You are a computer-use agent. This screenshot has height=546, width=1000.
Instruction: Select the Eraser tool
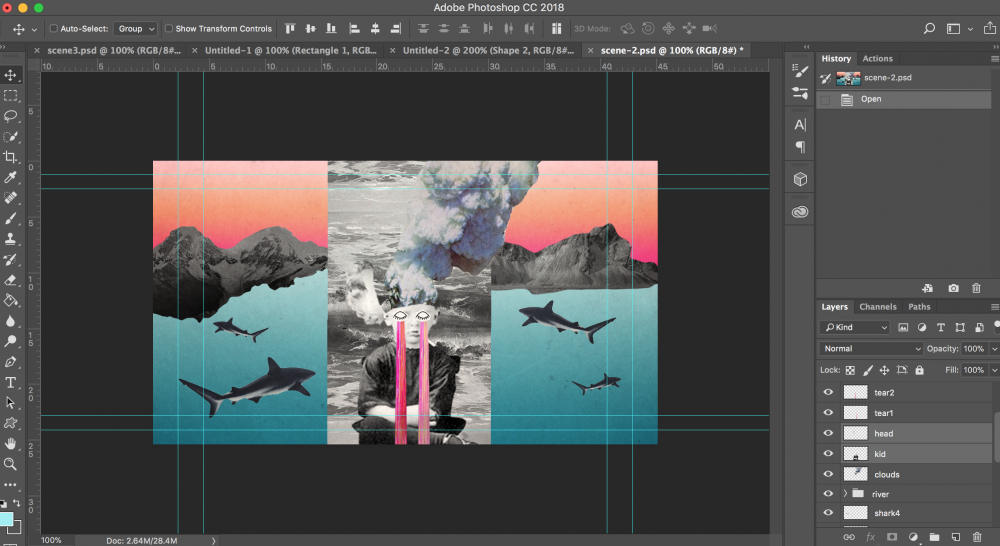(x=10, y=280)
